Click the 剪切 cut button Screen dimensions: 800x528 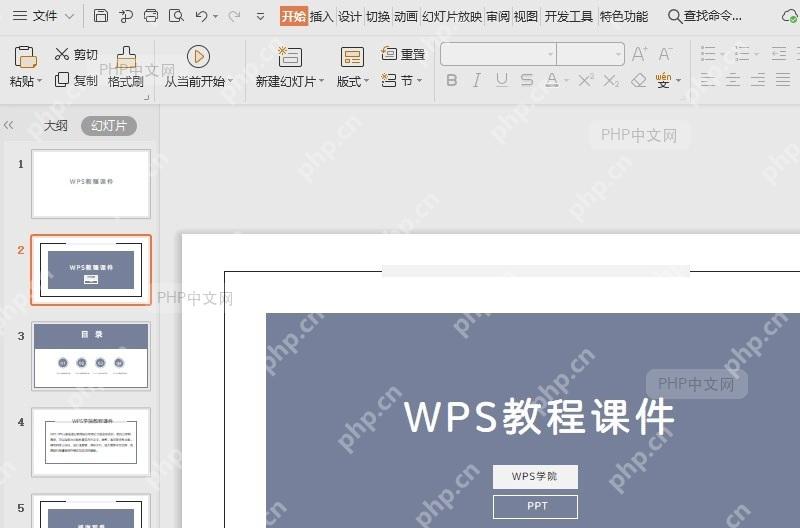[76, 54]
